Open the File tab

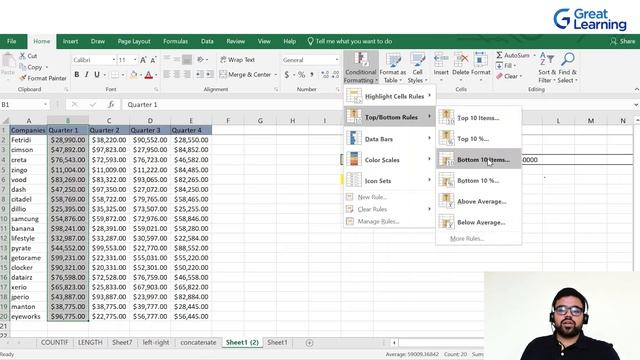click(12, 41)
